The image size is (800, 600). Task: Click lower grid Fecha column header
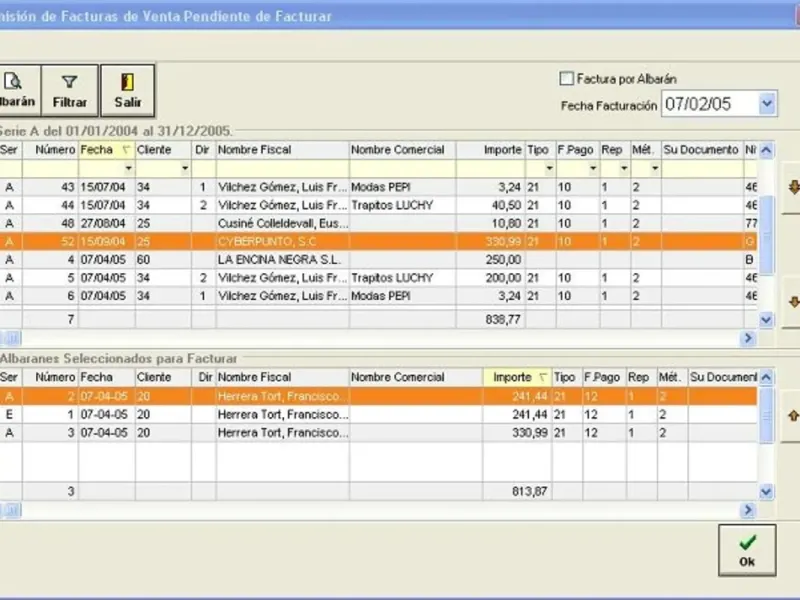tap(106, 378)
